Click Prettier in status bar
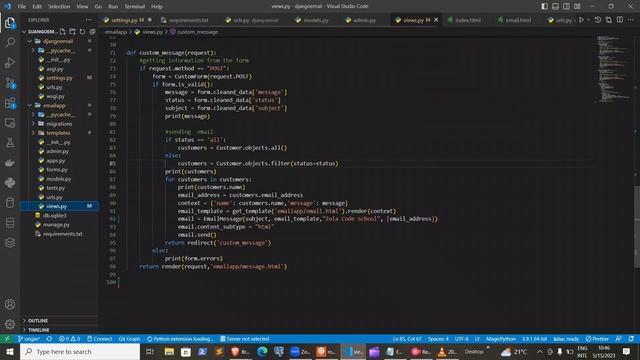The image size is (640, 360). click(x=597, y=339)
